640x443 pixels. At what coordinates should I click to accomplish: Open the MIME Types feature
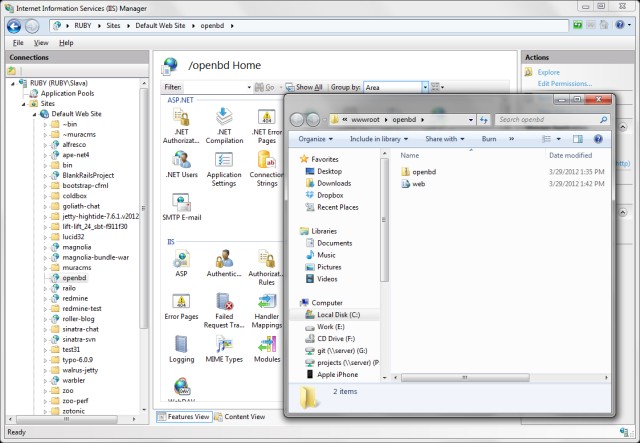(224, 350)
